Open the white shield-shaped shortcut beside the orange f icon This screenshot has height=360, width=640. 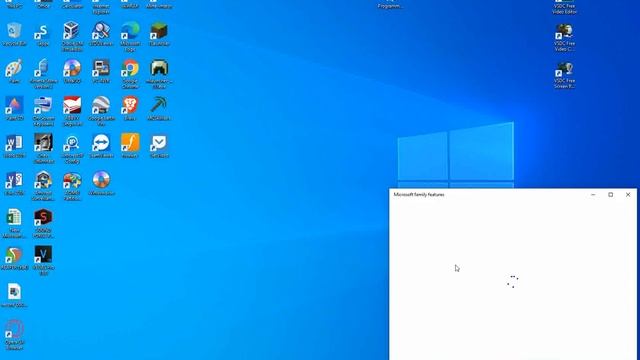point(159,143)
